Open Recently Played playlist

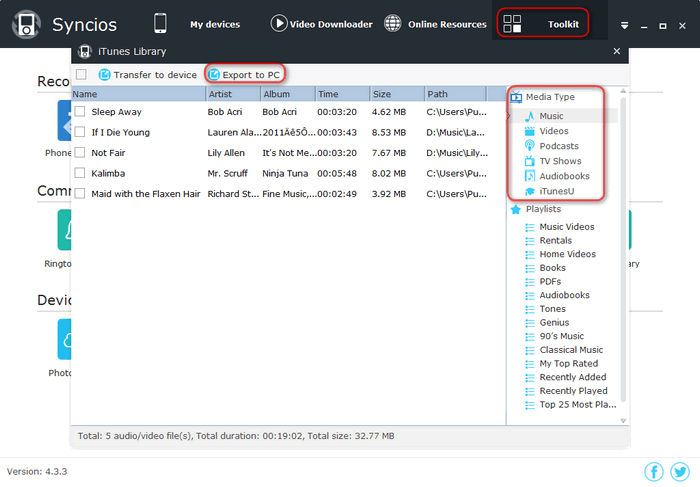tap(573, 391)
